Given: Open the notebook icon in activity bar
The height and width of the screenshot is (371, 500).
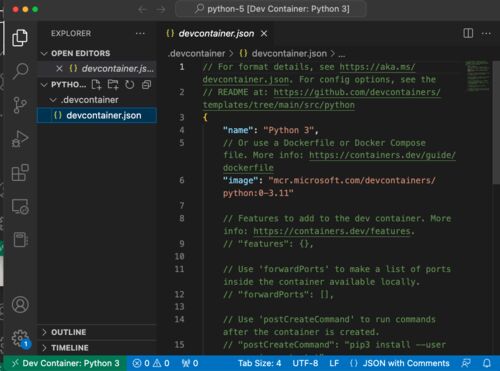Looking at the screenshot, I should [x=20, y=240].
